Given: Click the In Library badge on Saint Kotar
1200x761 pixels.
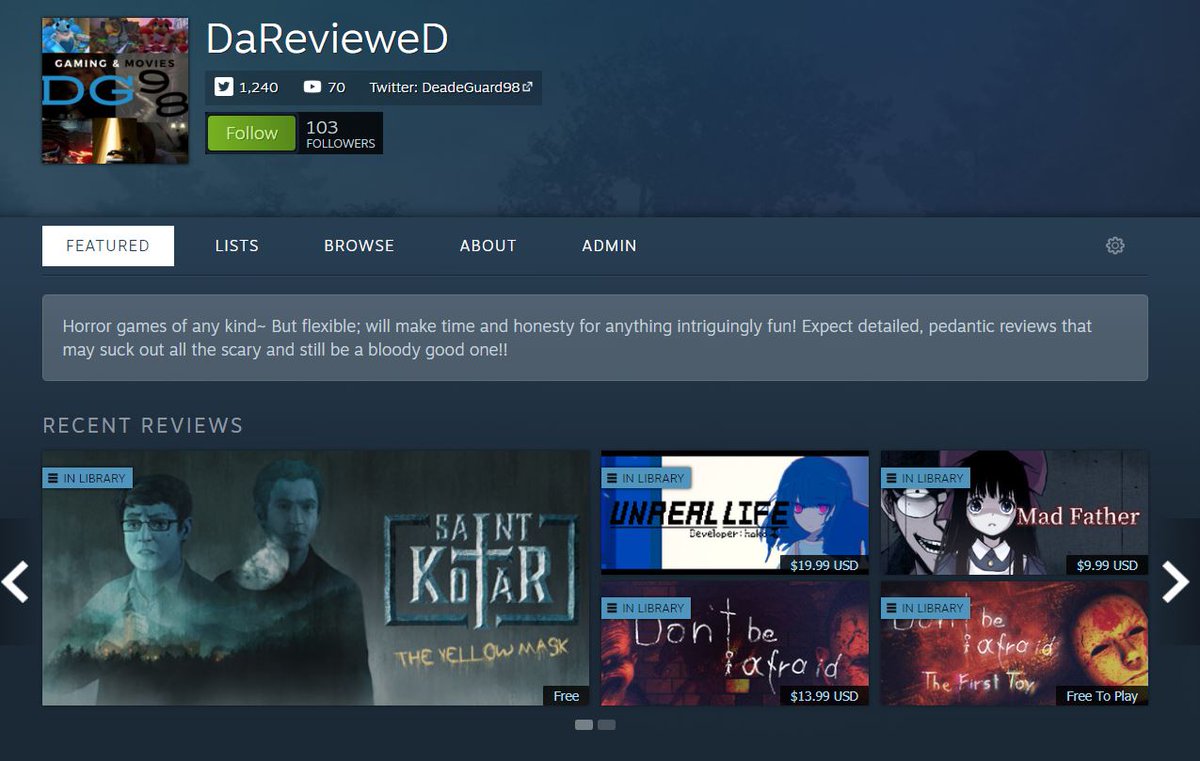Looking at the screenshot, I should [x=87, y=478].
